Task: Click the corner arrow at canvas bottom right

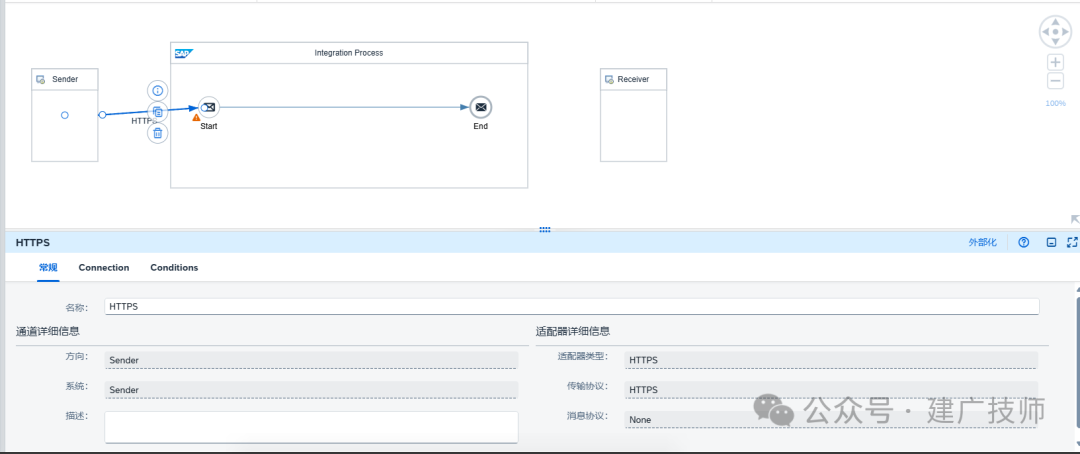Action: (x=1074, y=219)
